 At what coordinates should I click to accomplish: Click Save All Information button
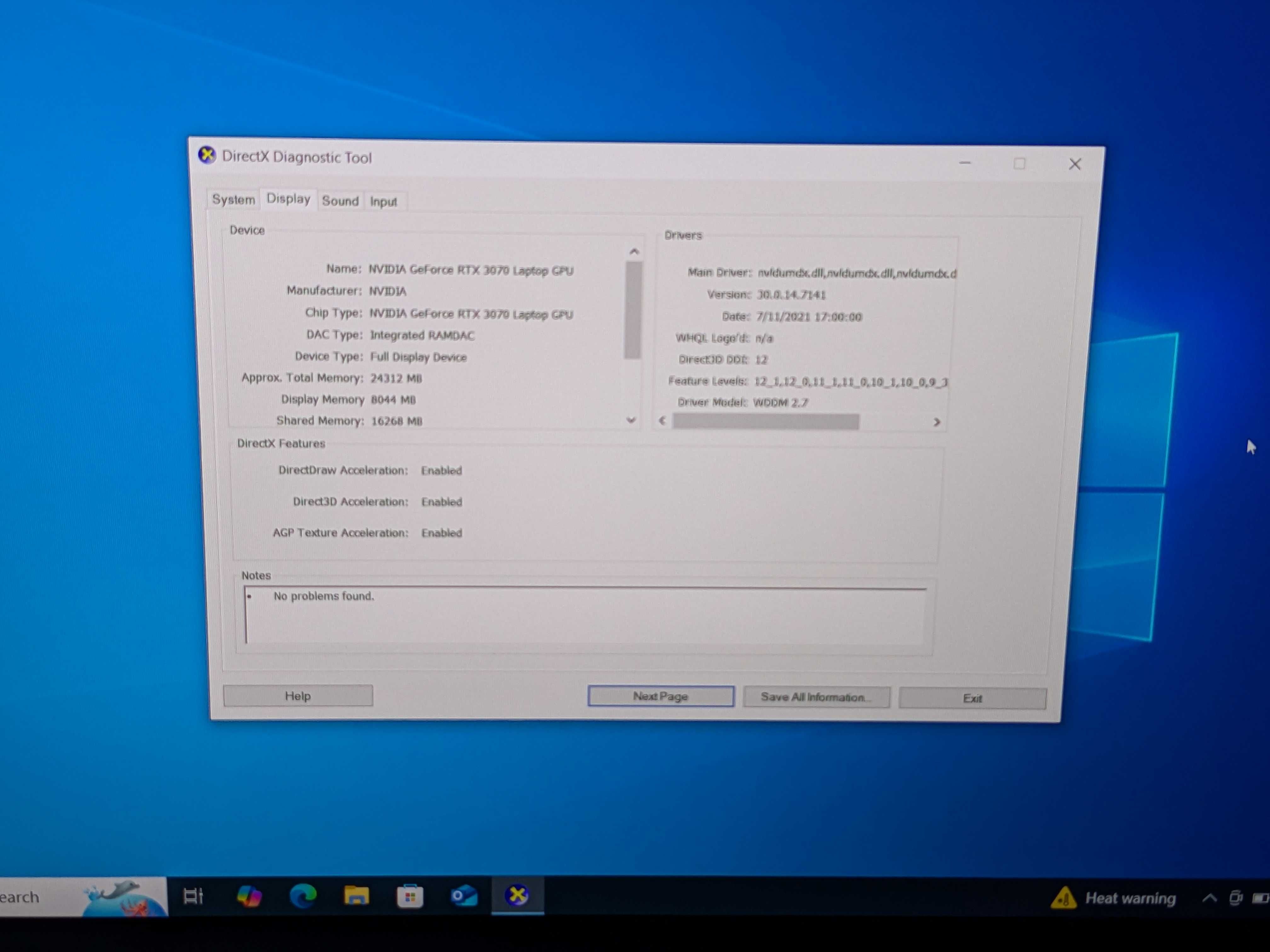tap(816, 697)
